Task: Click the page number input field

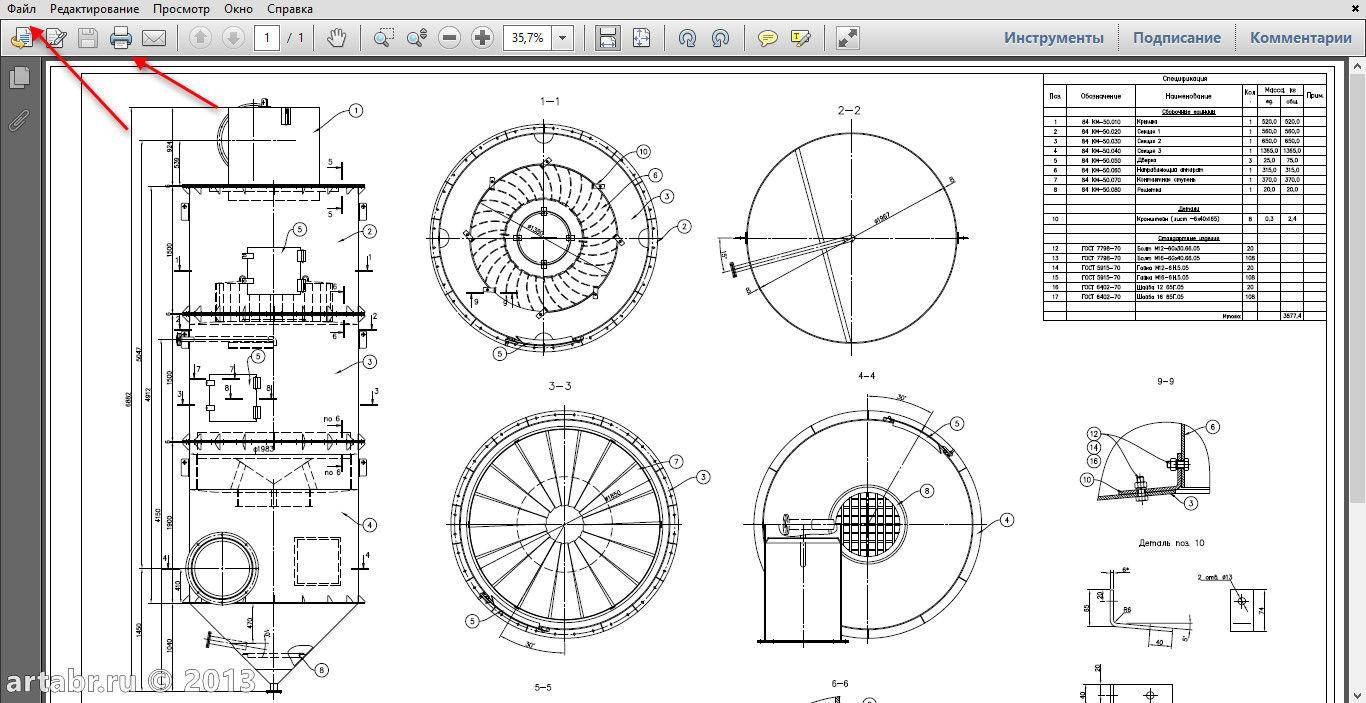Action: [267, 38]
